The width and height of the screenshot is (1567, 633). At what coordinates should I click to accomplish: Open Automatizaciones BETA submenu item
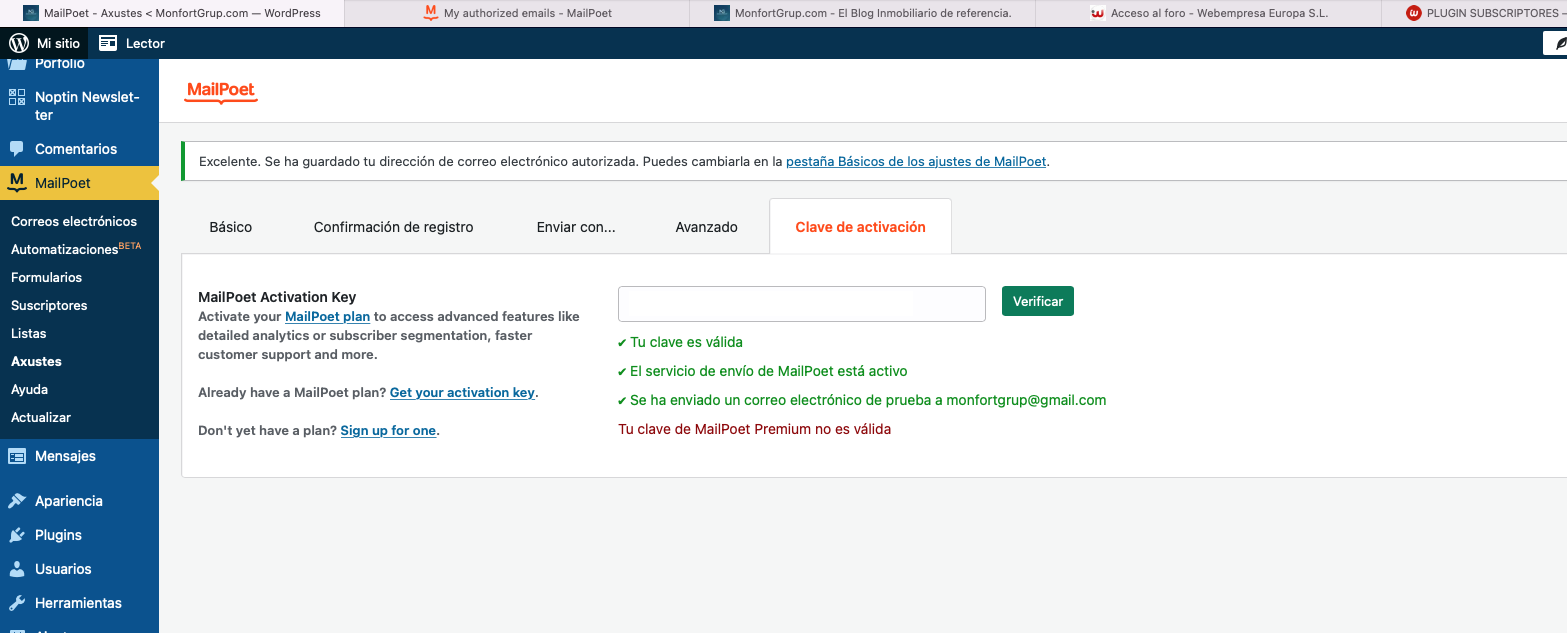[x=76, y=248]
